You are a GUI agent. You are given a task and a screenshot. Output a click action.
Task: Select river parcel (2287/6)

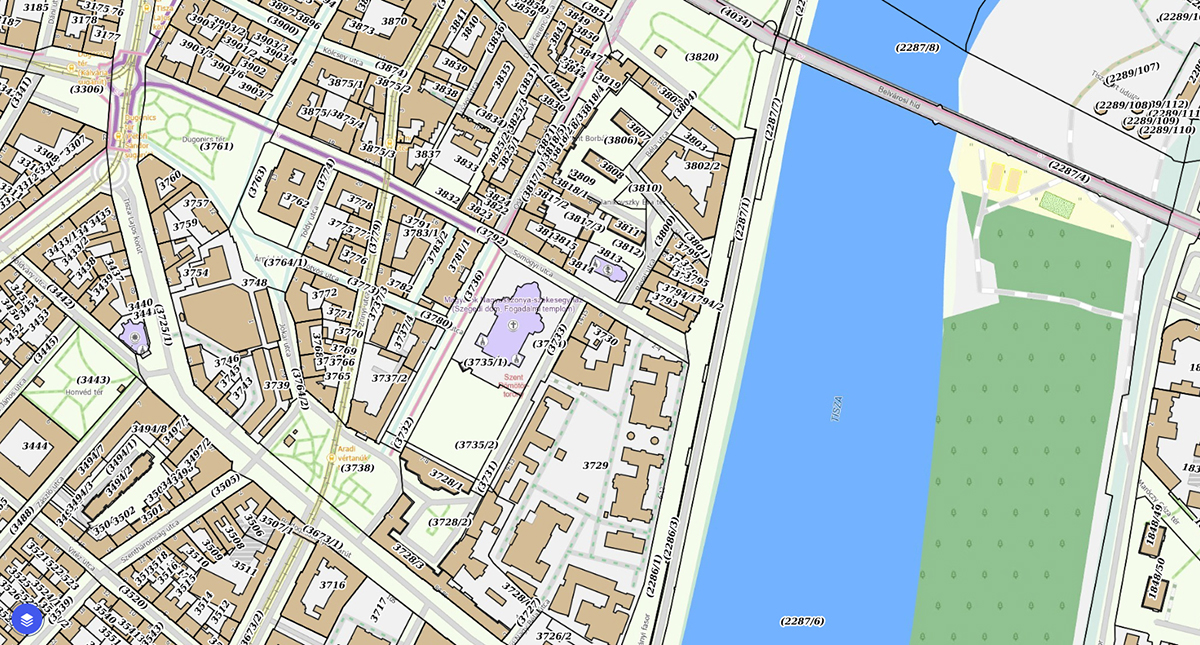802,621
